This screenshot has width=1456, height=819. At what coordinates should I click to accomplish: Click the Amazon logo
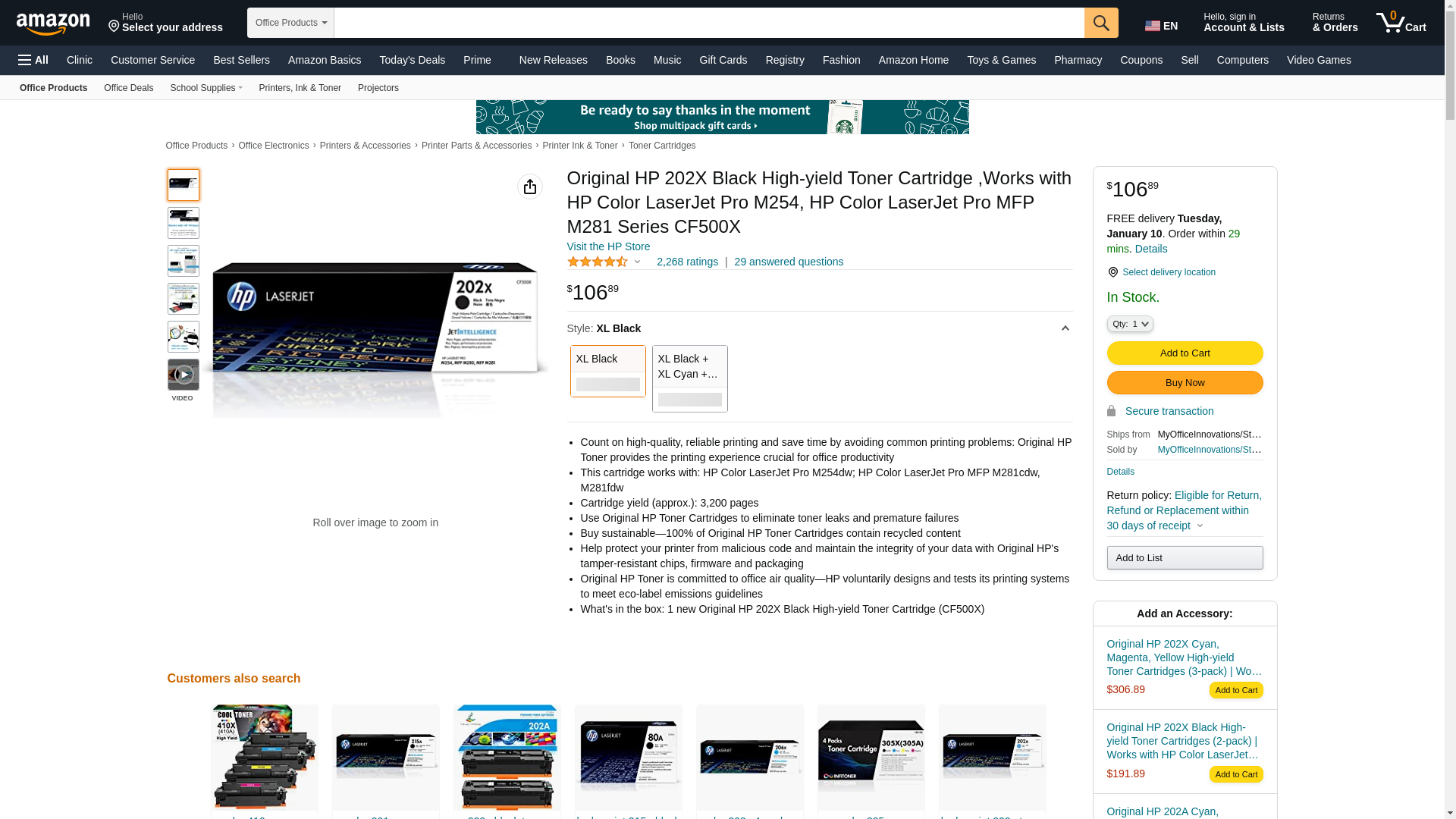coord(53,24)
